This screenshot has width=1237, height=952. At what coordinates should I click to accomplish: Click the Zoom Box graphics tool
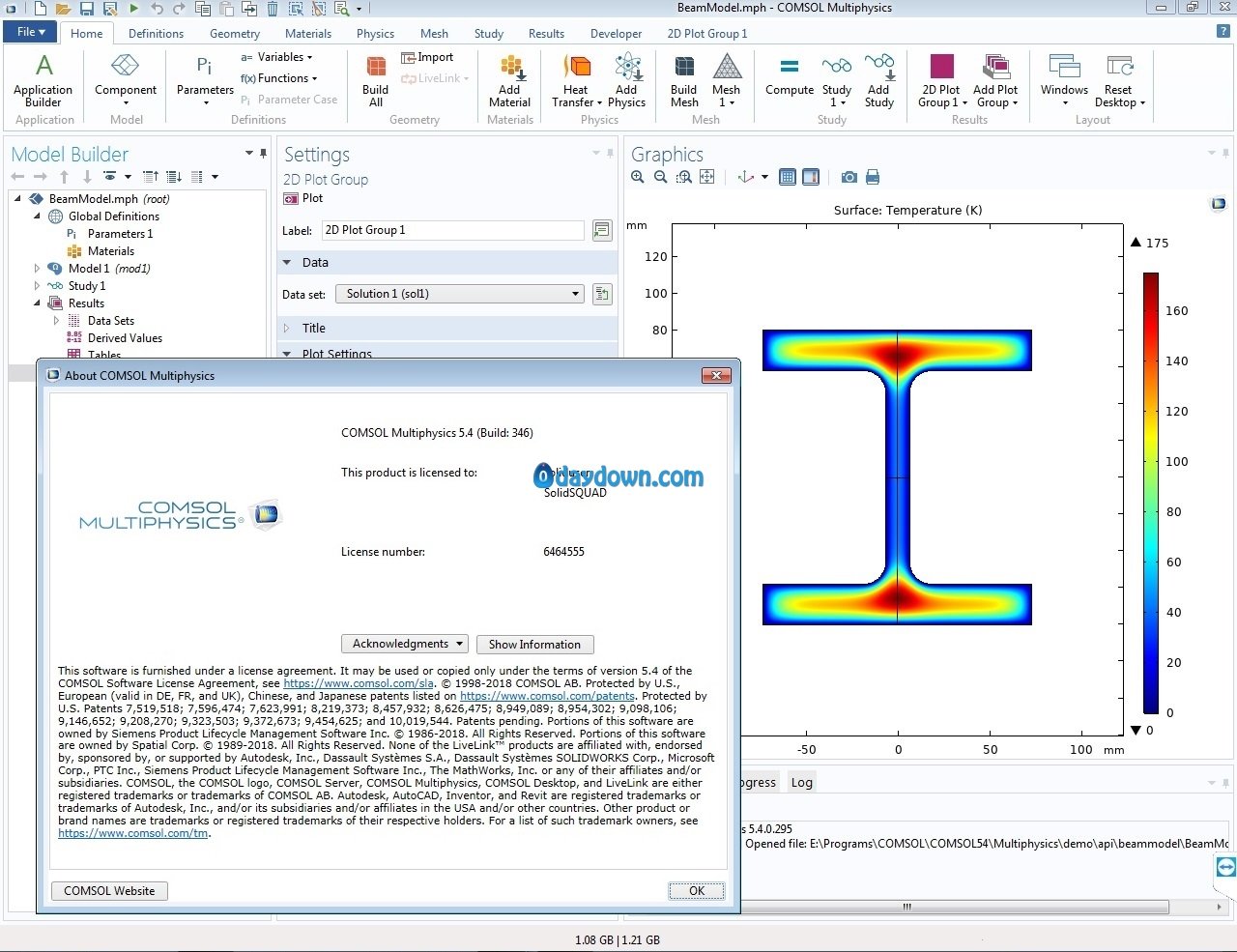pos(684,177)
